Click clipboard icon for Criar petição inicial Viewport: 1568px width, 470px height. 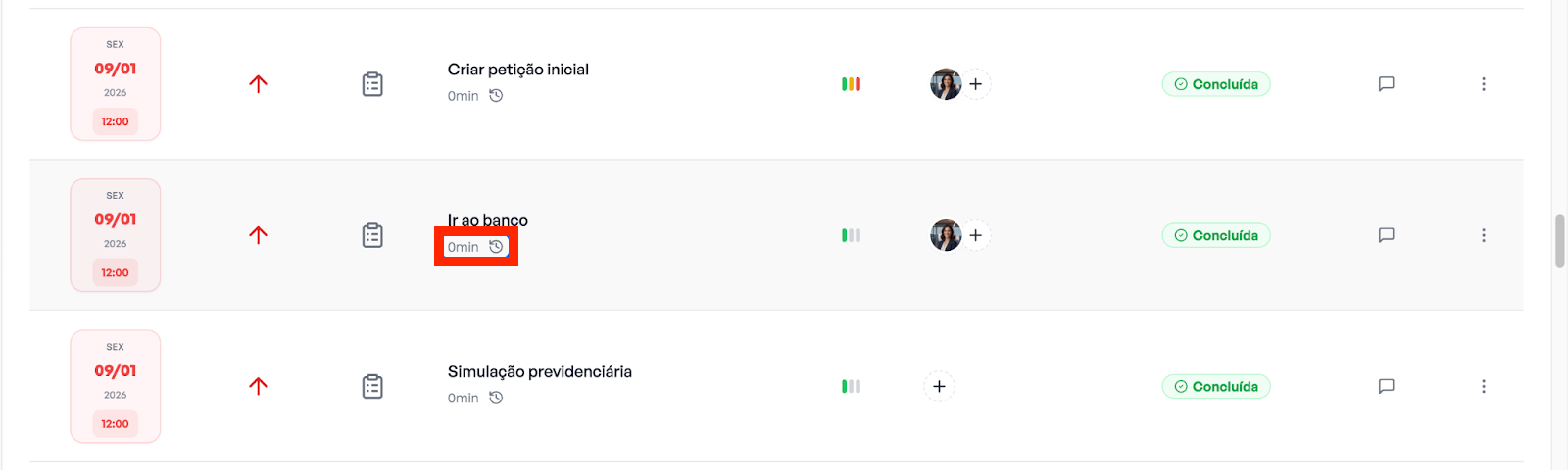[x=372, y=84]
